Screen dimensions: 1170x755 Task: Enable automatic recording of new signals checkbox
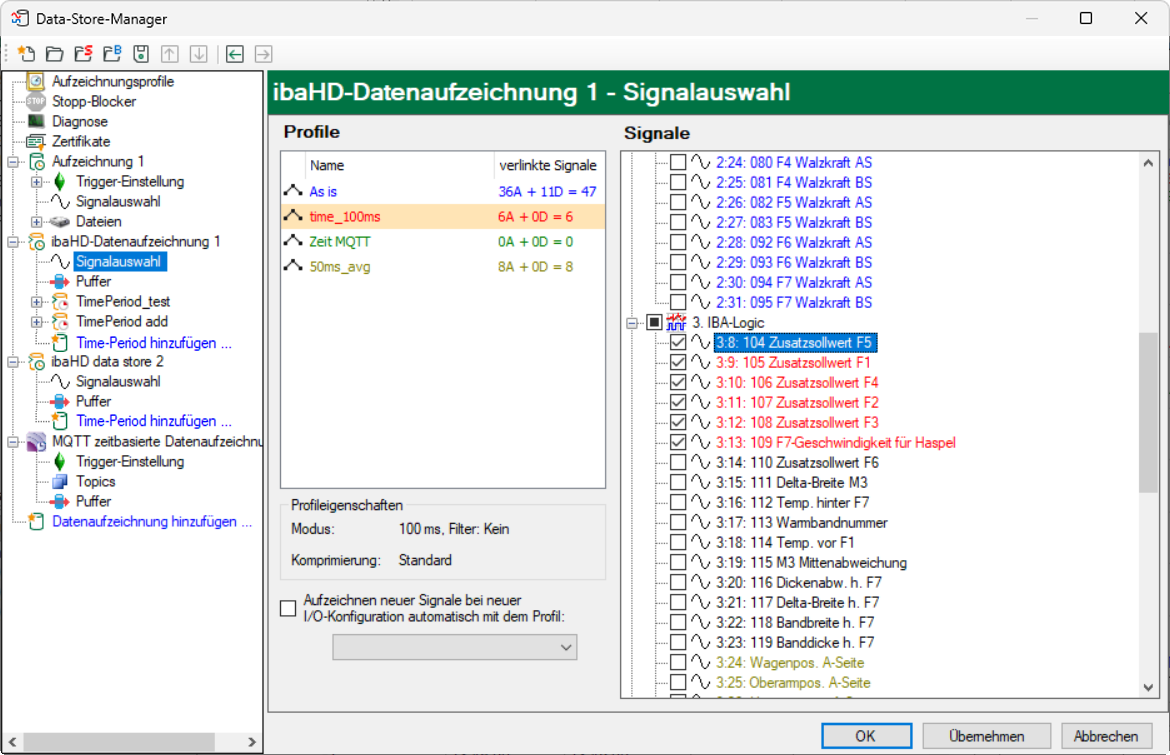(289, 608)
